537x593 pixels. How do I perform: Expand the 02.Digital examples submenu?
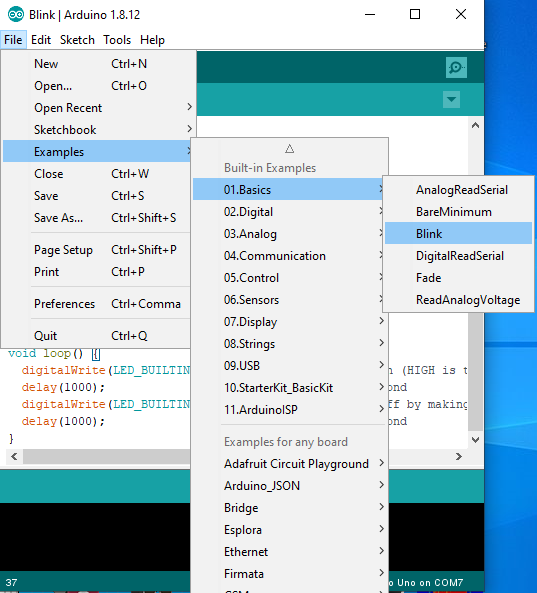tap(289, 211)
